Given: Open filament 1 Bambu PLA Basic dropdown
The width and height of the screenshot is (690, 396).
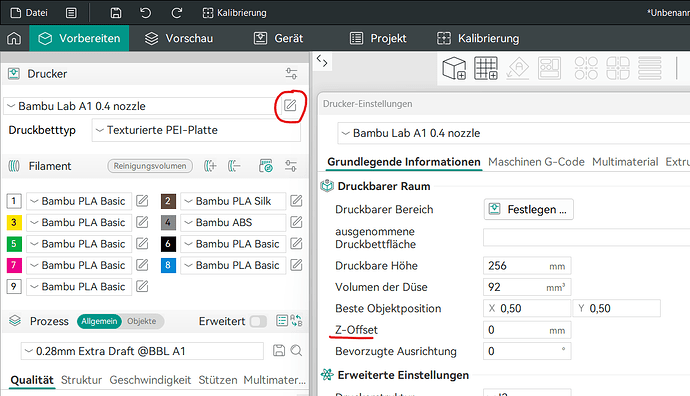Looking at the screenshot, I should coord(79,201).
